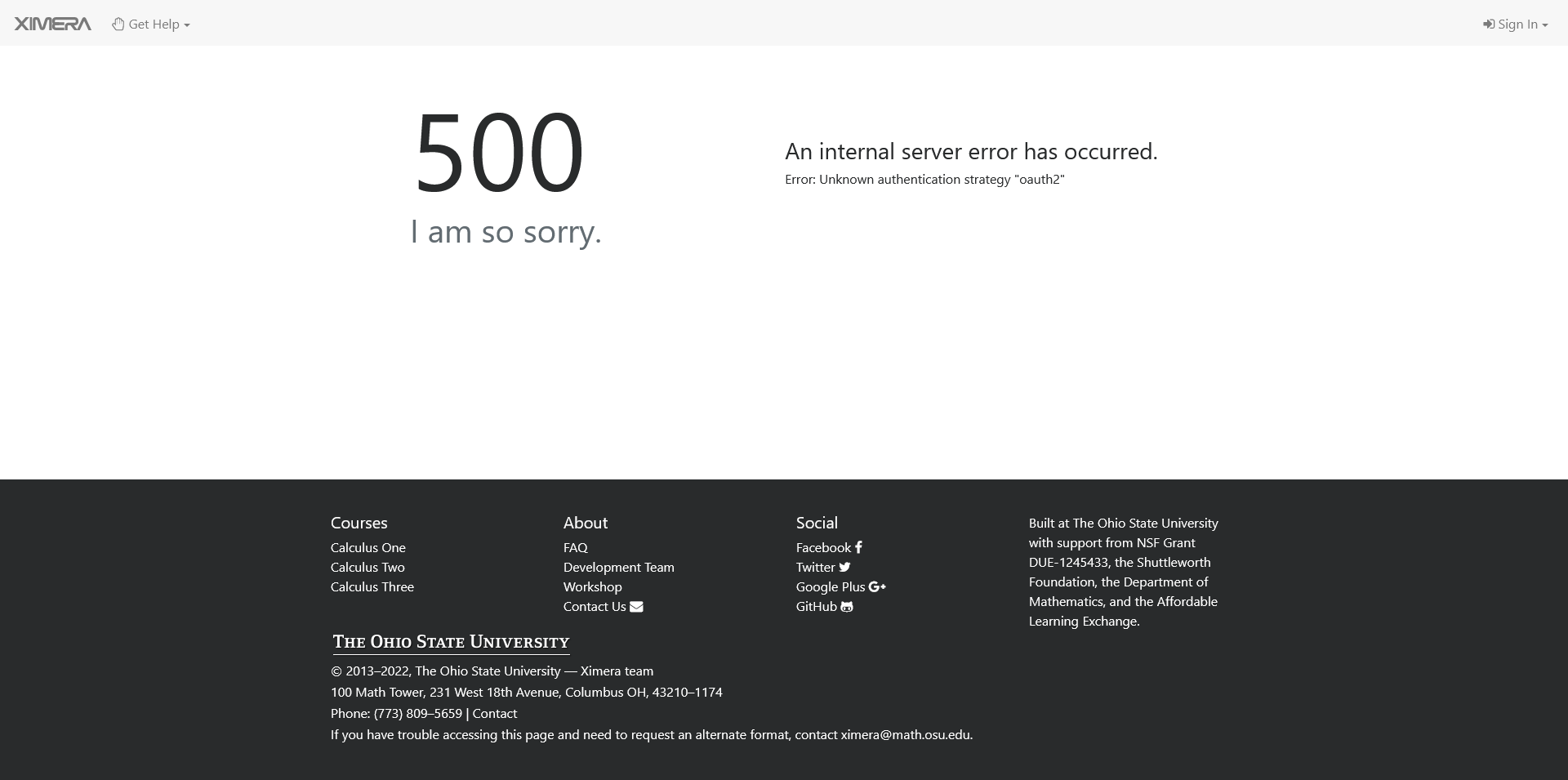Screen dimensions: 1568x780
Task: Open the Development Team page
Action: click(x=618, y=567)
